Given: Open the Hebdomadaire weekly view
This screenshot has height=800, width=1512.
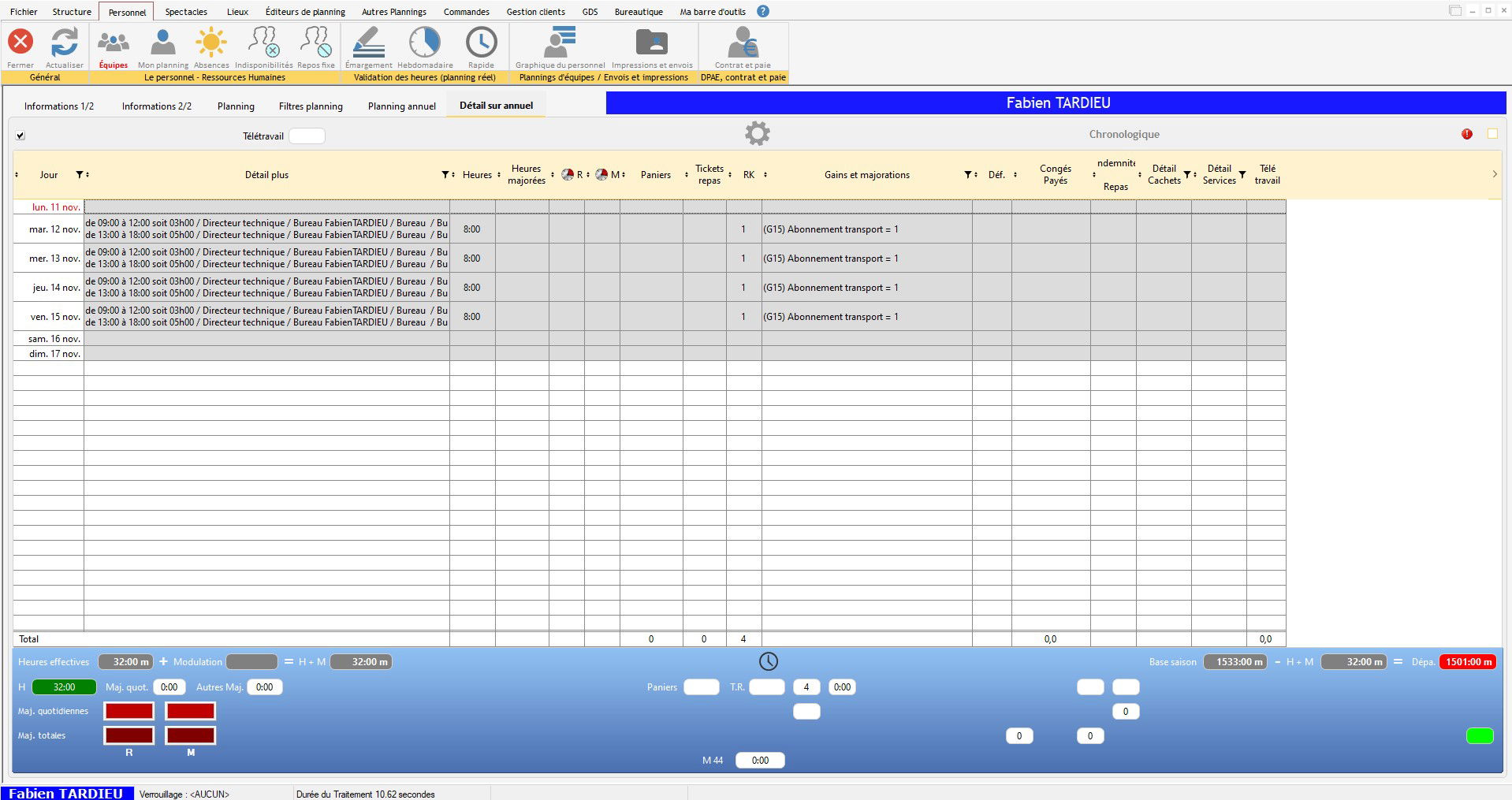Looking at the screenshot, I should click(x=424, y=43).
